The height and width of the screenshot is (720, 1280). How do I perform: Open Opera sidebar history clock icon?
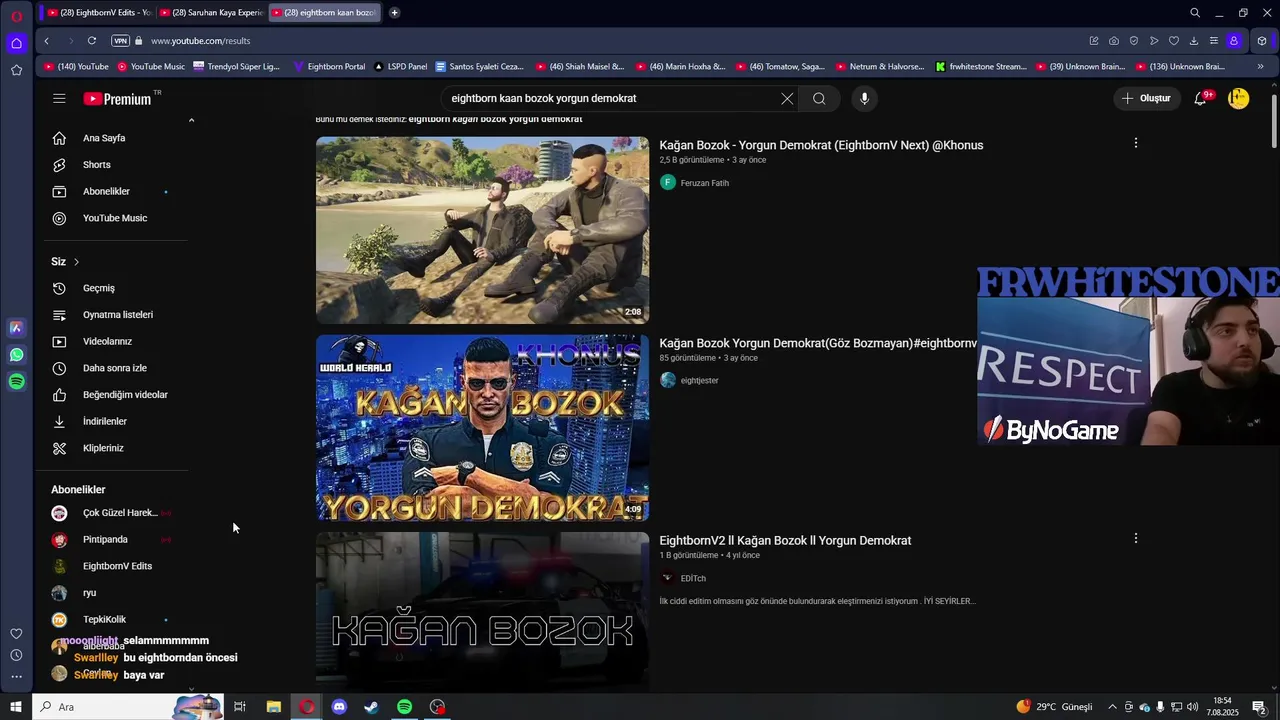tap(16, 655)
